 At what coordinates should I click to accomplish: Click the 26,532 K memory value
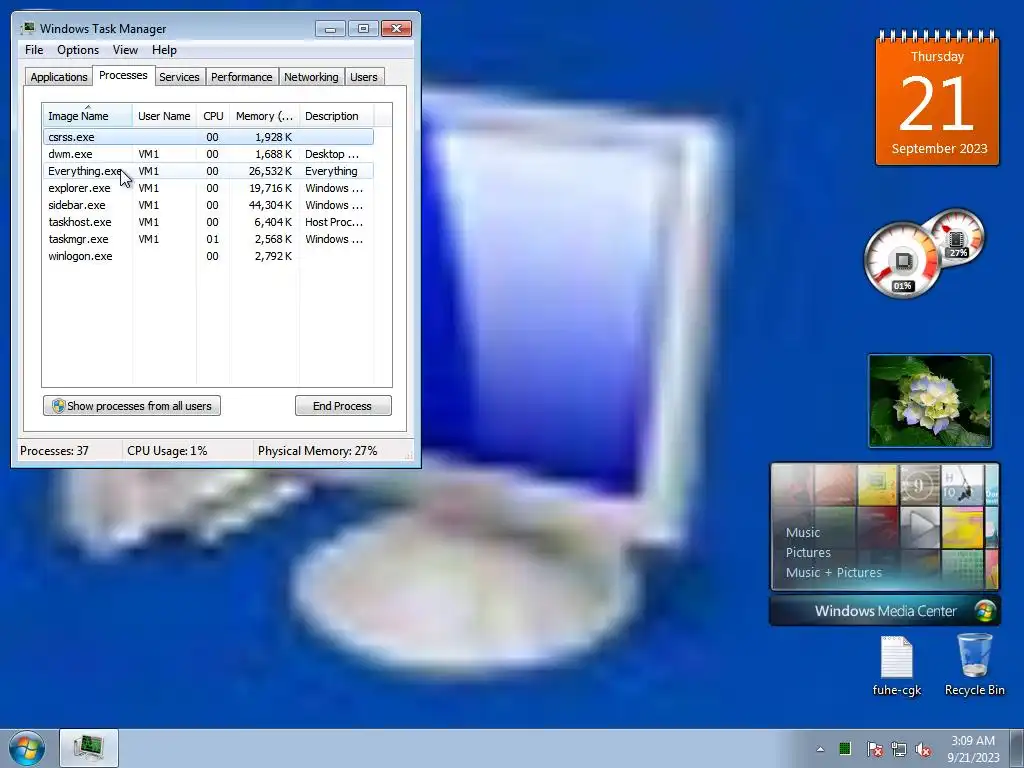pos(270,171)
